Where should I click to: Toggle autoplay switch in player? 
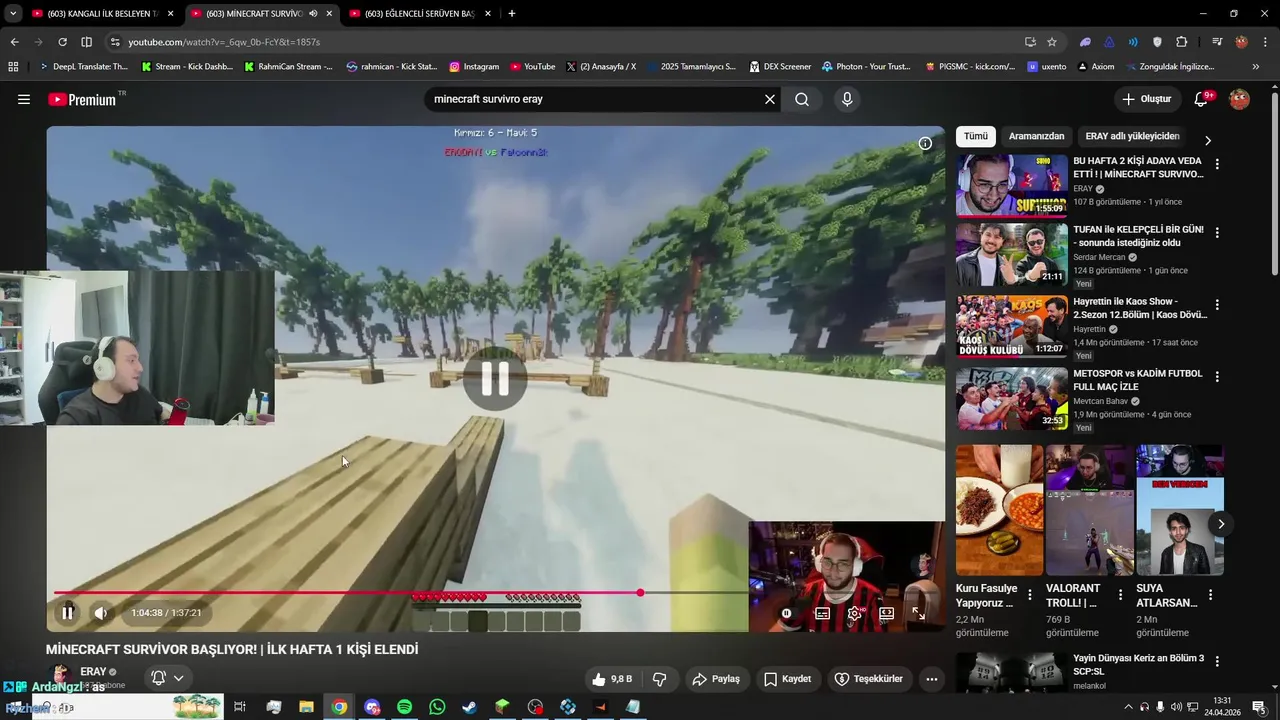click(787, 613)
